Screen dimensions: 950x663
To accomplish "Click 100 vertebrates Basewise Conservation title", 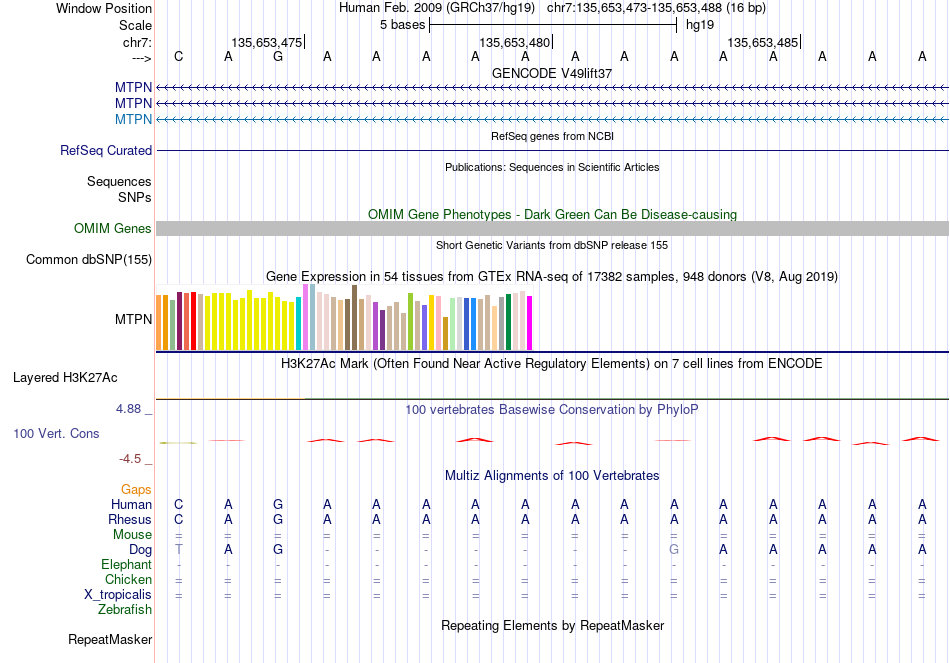I will (552, 410).
